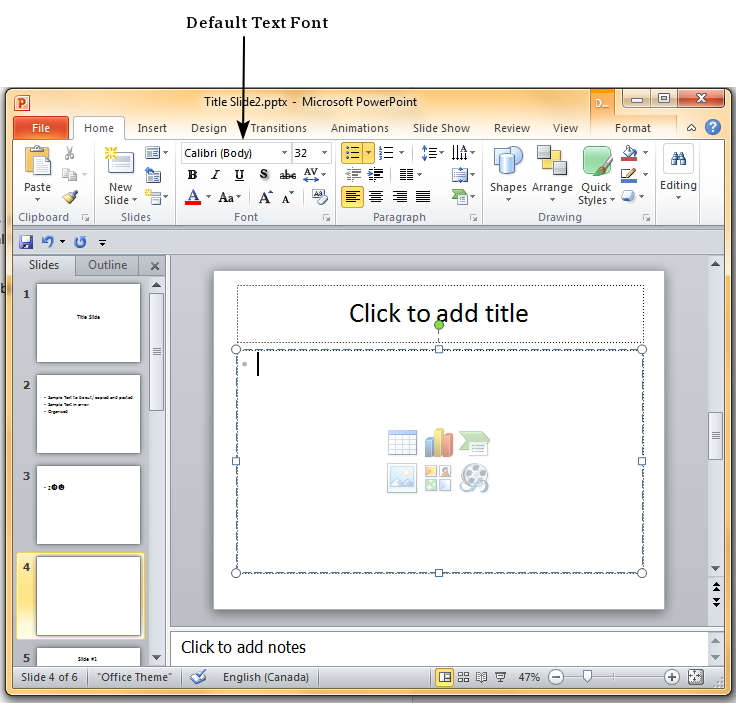Expand the numbering list dropdown
Image resolution: width=736 pixels, height=705 pixels.
coord(401,153)
